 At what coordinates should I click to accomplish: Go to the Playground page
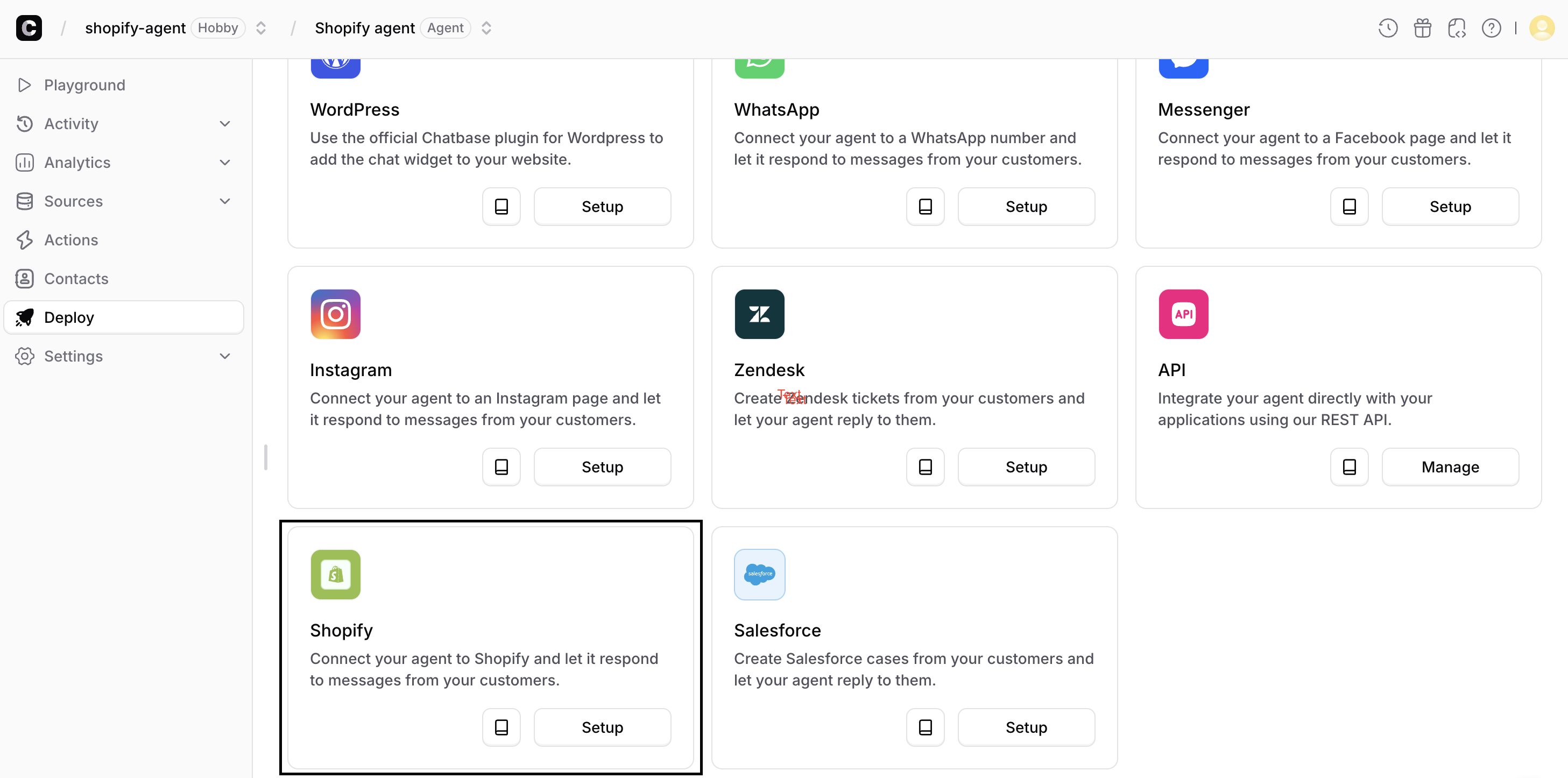pos(84,85)
